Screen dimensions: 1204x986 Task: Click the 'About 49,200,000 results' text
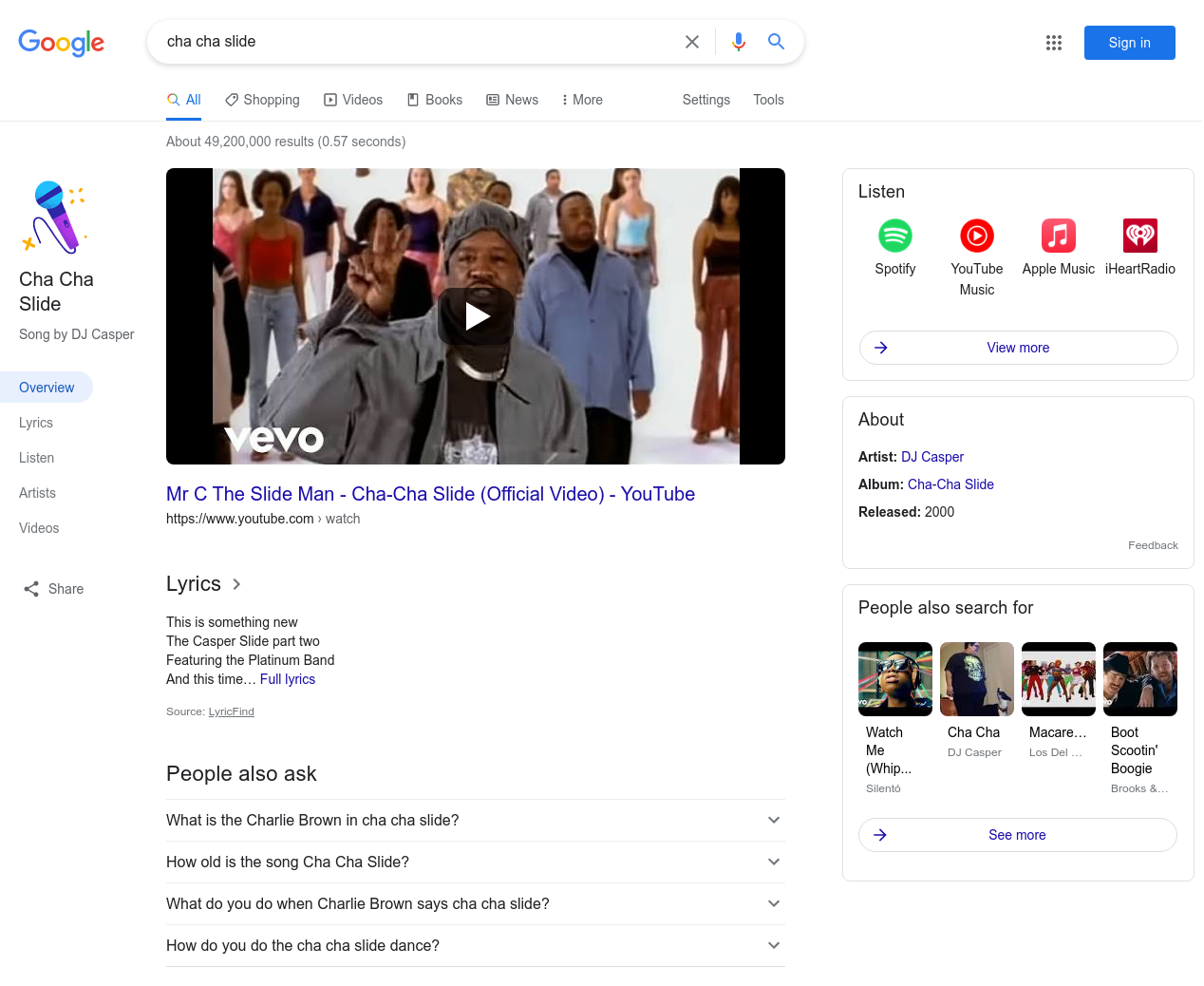coord(286,142)
